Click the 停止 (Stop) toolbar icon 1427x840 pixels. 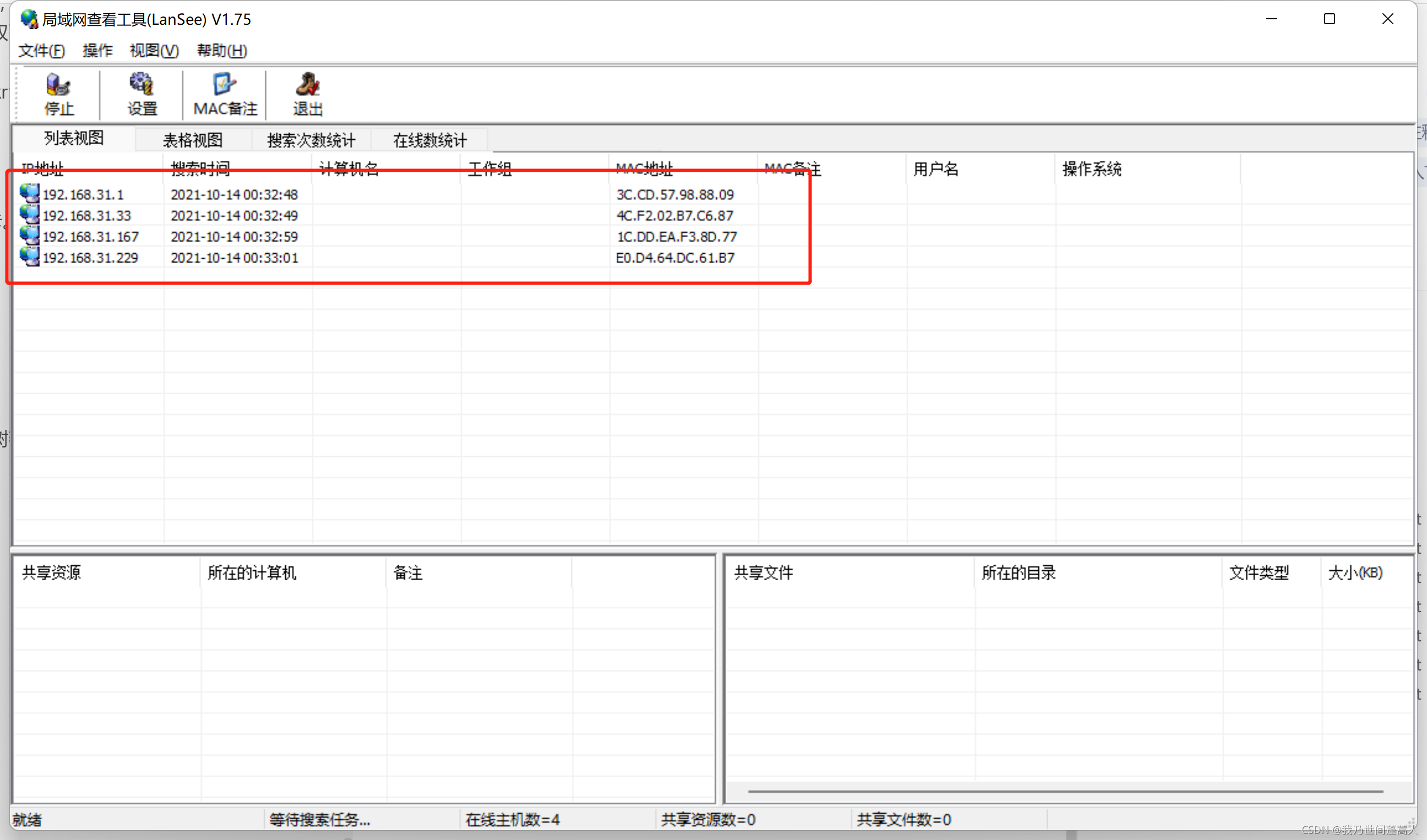pyautogui.click(x=59, y=94)
